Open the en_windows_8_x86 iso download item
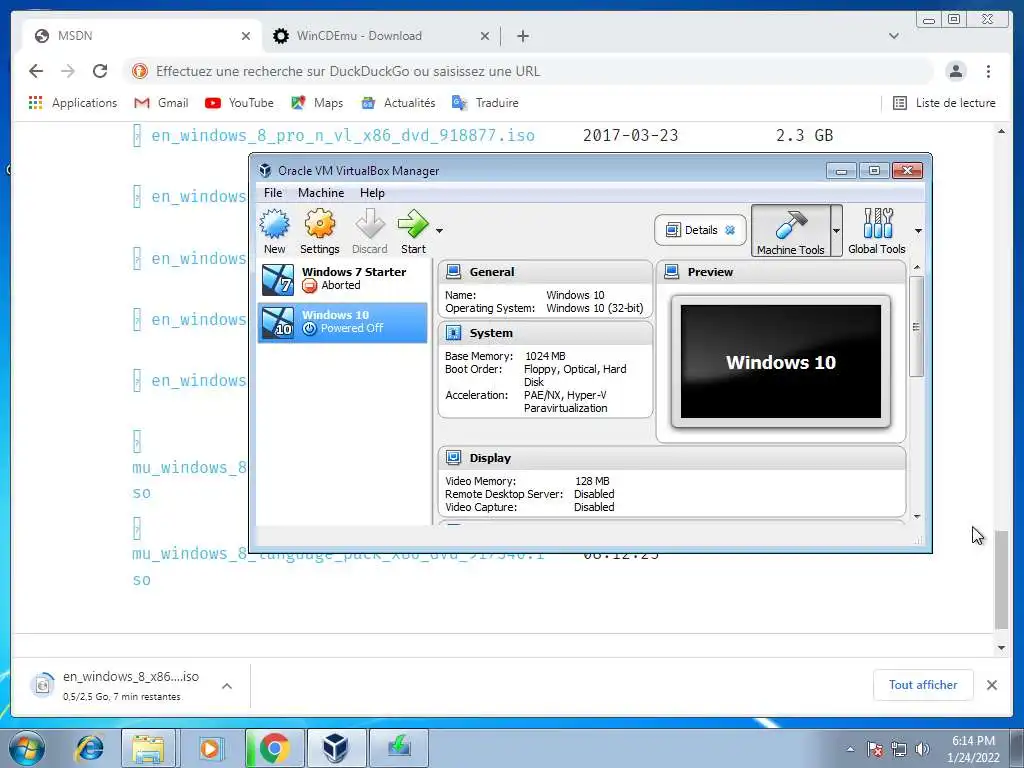The width and height of the screenshot is (1024, 768). (118, 686)
